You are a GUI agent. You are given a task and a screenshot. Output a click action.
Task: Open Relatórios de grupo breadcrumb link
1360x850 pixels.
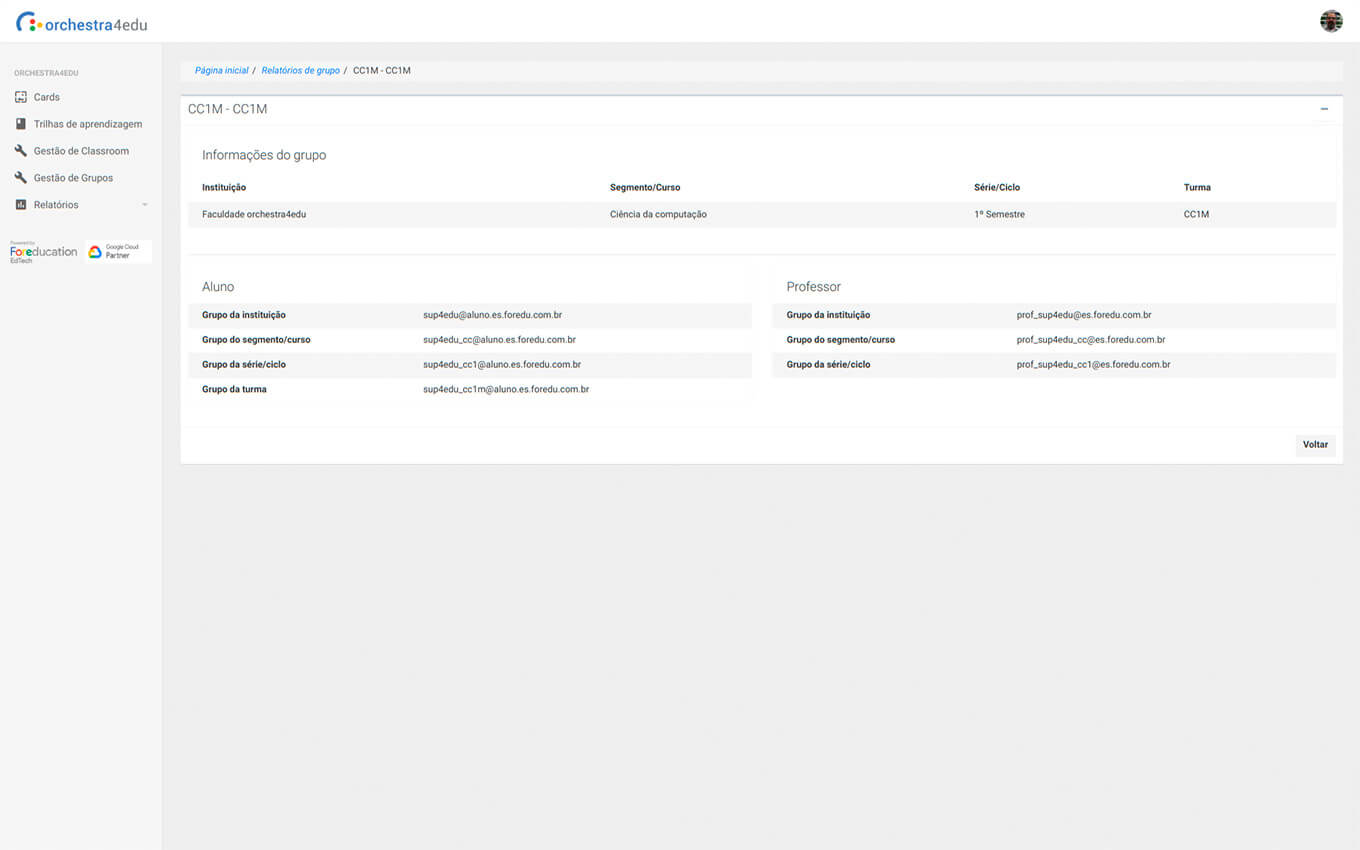click(300, 71)
